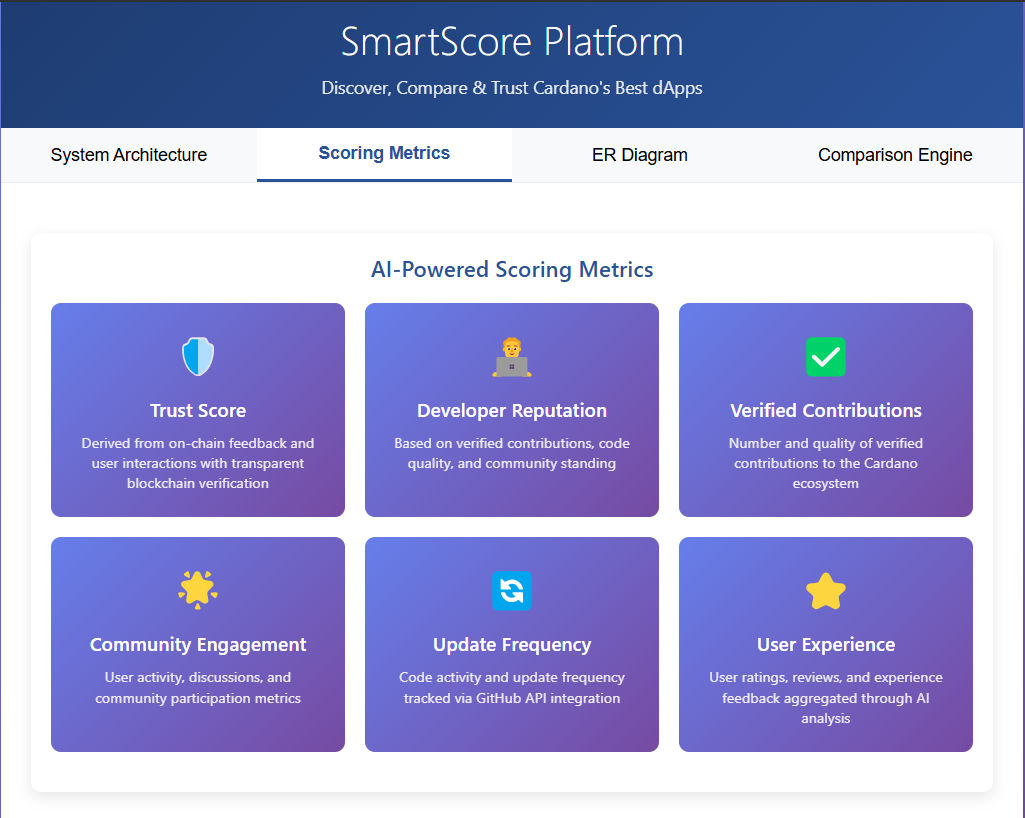Screen dimensions: 1025x818
Task: Click the Update Frequency card heading
Action: pyautogui.click(x=512, y=645)
